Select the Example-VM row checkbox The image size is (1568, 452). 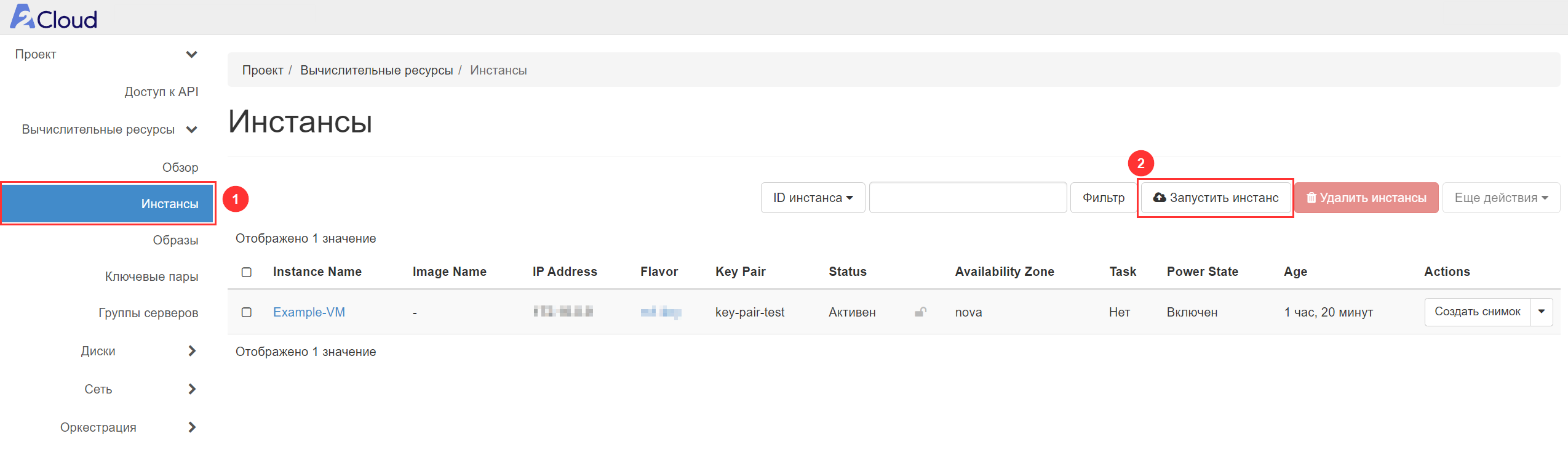tap(247, 312)
